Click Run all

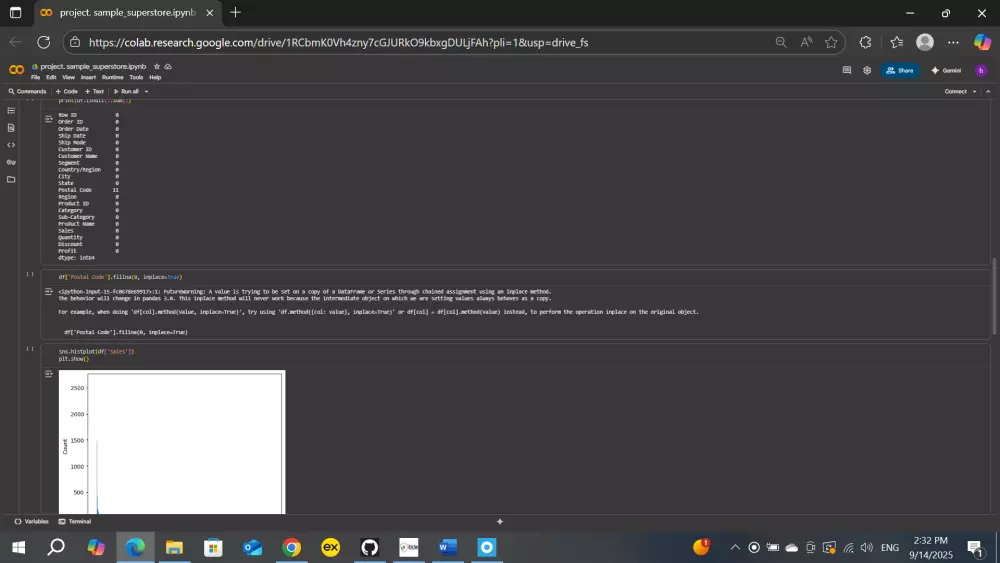pos(126,91)
